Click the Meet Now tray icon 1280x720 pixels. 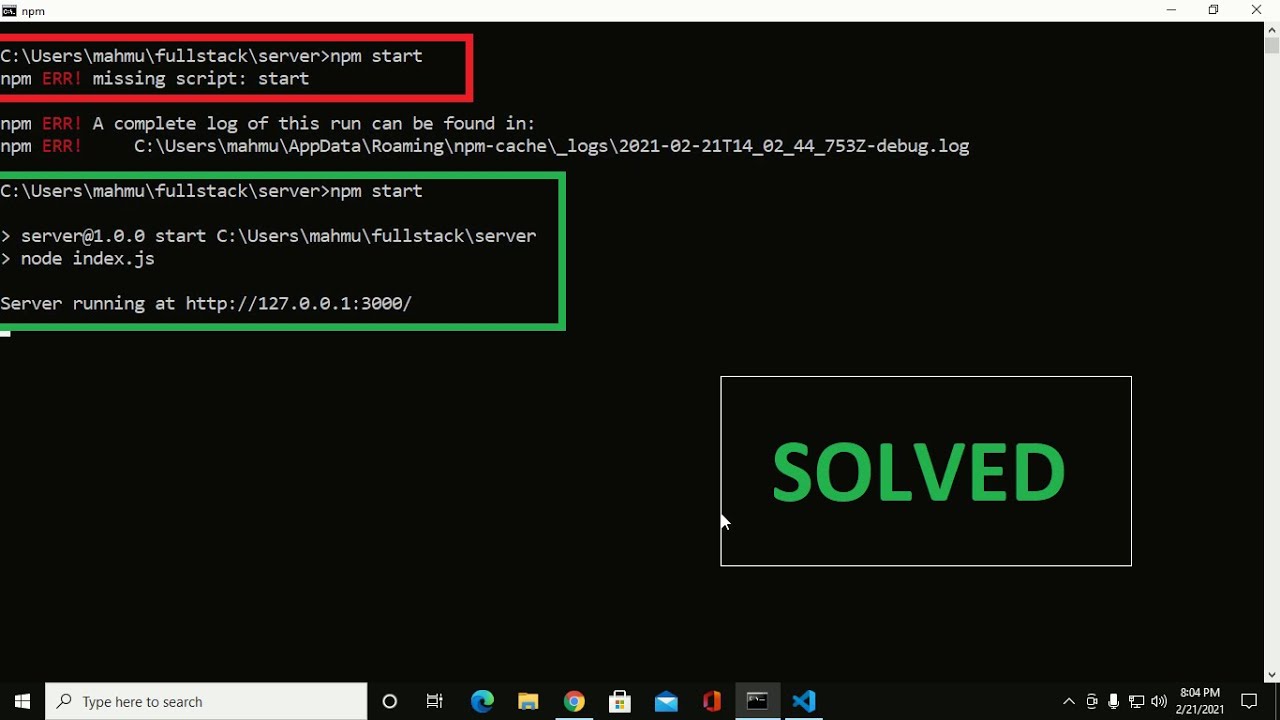pyautogui.click(x=1091, y=701)
